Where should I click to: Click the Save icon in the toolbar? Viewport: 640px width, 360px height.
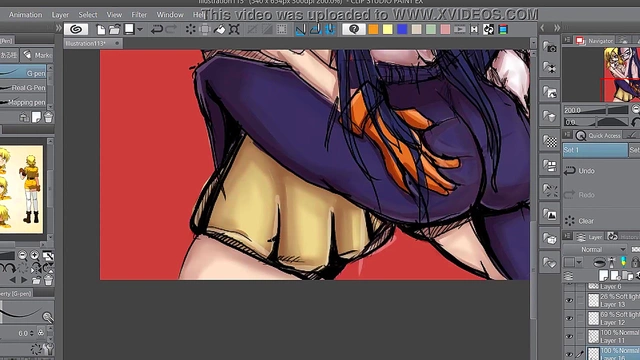[x=129, y=29]
